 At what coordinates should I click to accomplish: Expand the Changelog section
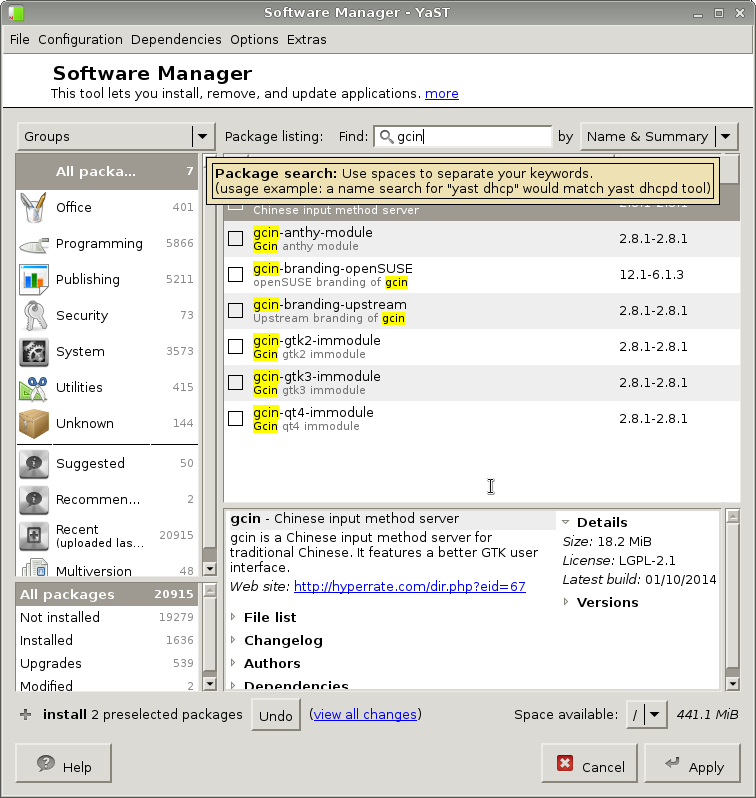[233, 640]
